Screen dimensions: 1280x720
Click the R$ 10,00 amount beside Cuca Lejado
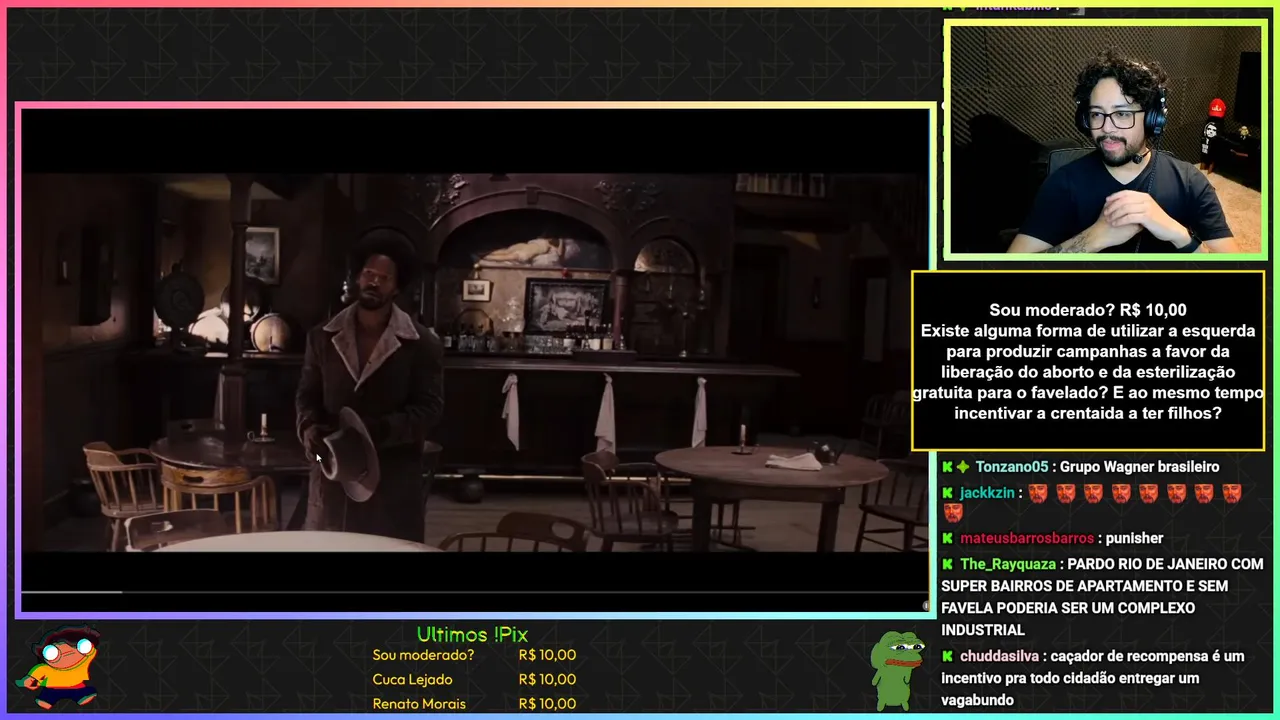tap(547, 679)
